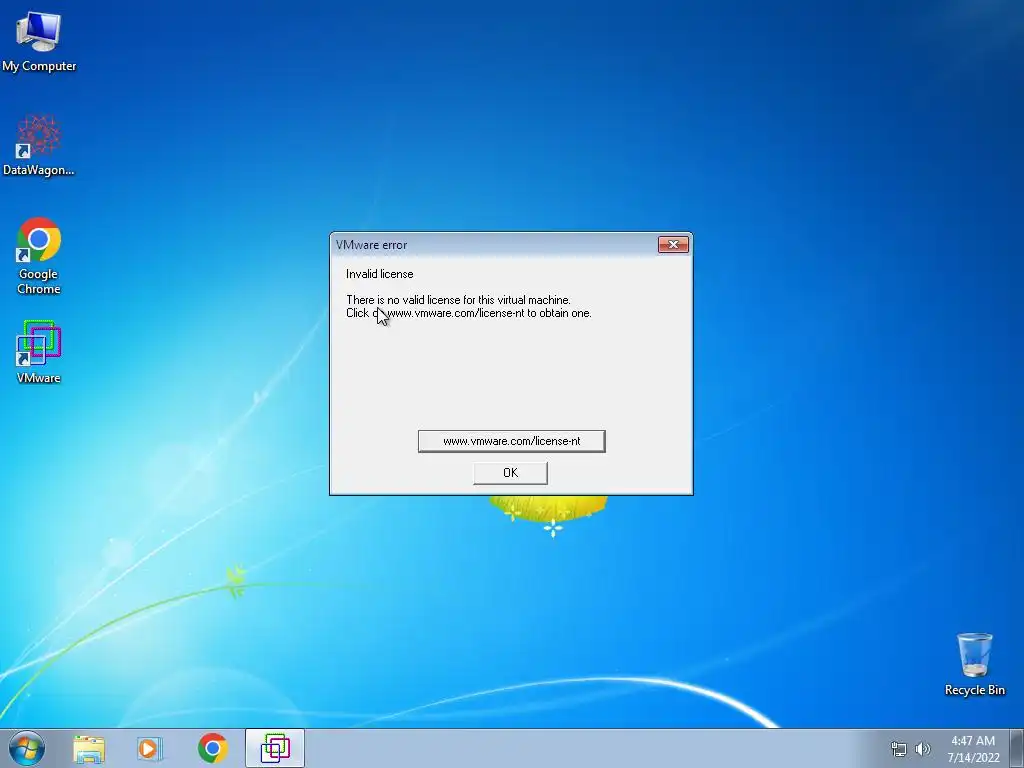Click the active VMware taskbar button
The image size is (1024, 768).
click(275, 748)
